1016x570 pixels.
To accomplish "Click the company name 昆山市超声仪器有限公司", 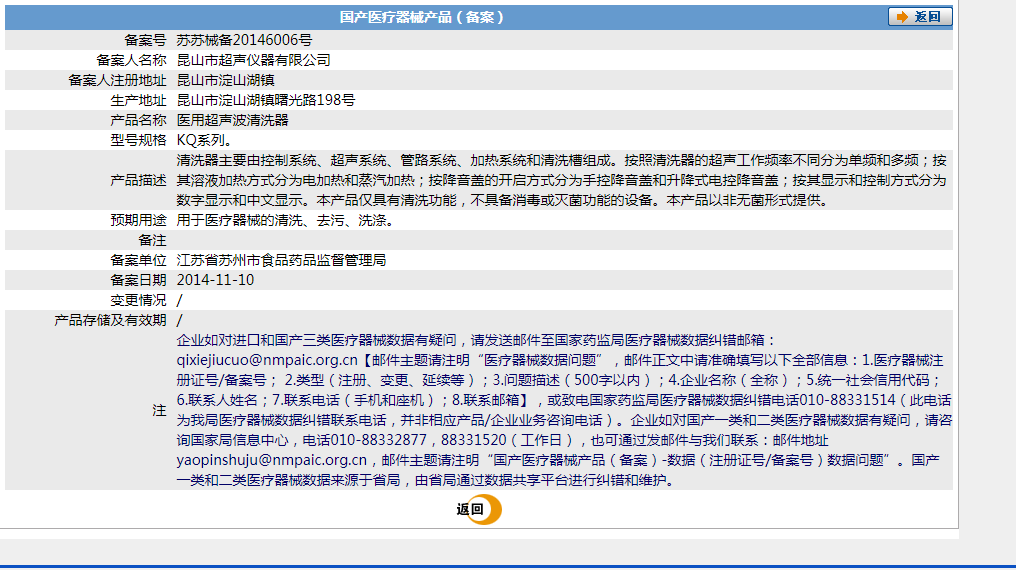I will point(253,60).
